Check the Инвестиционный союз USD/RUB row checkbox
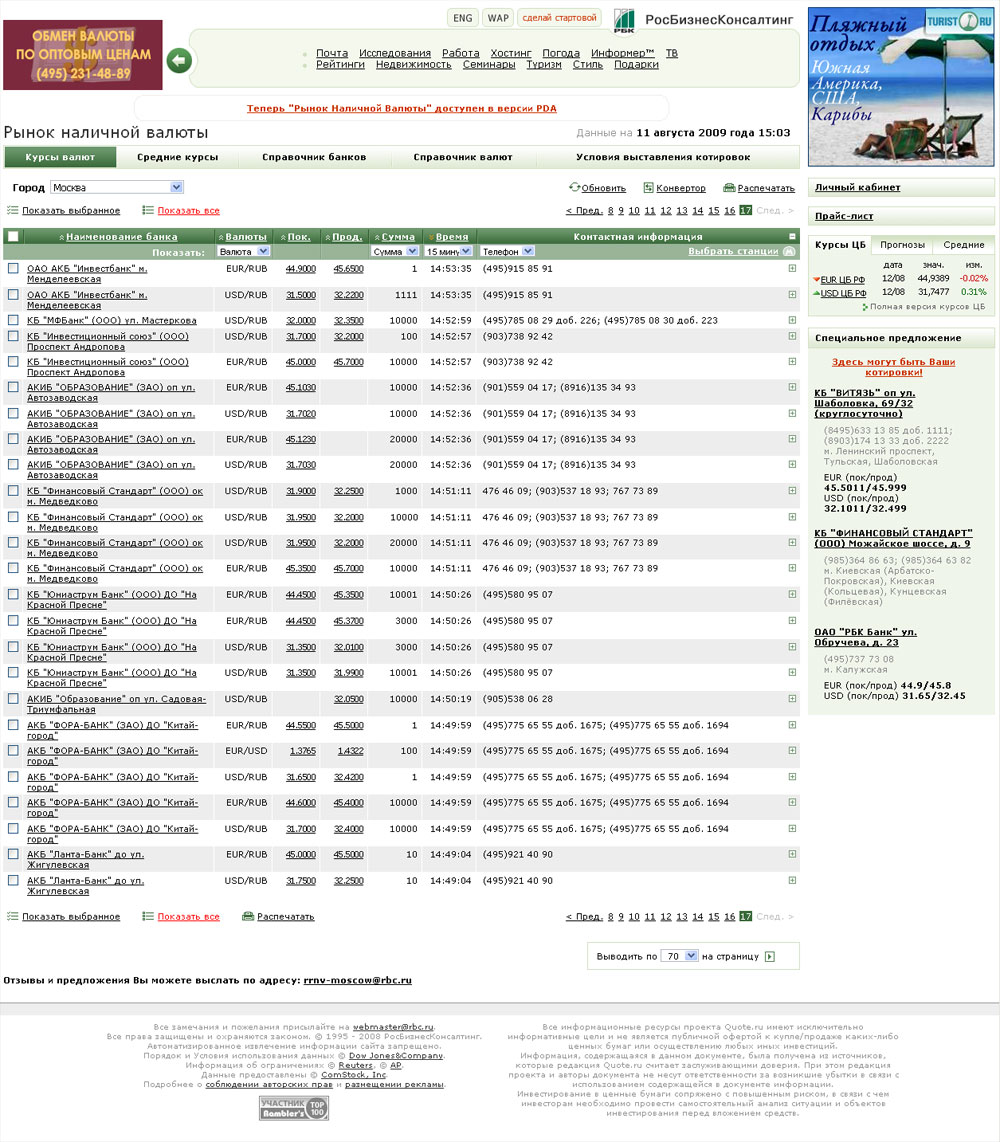 (x=13, y=336)
